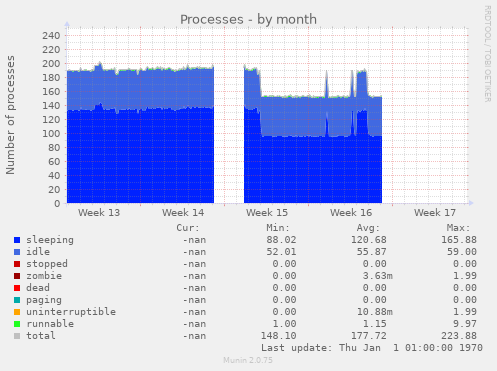Viewport: 497px width, 371px height.
Task: Click the paging legend color swatch
Action: coord(17,300)
